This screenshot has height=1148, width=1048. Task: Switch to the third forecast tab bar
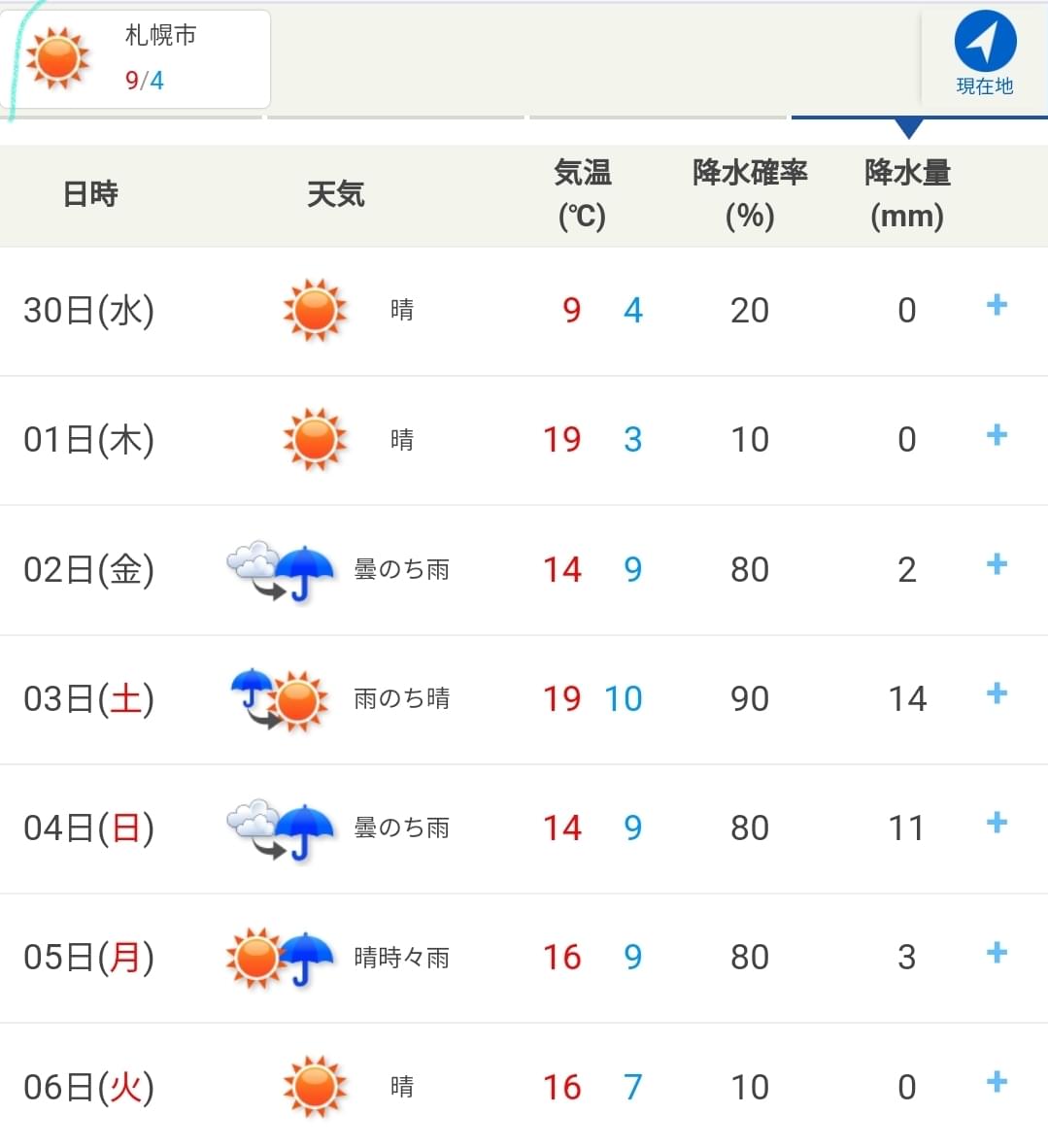658,117
